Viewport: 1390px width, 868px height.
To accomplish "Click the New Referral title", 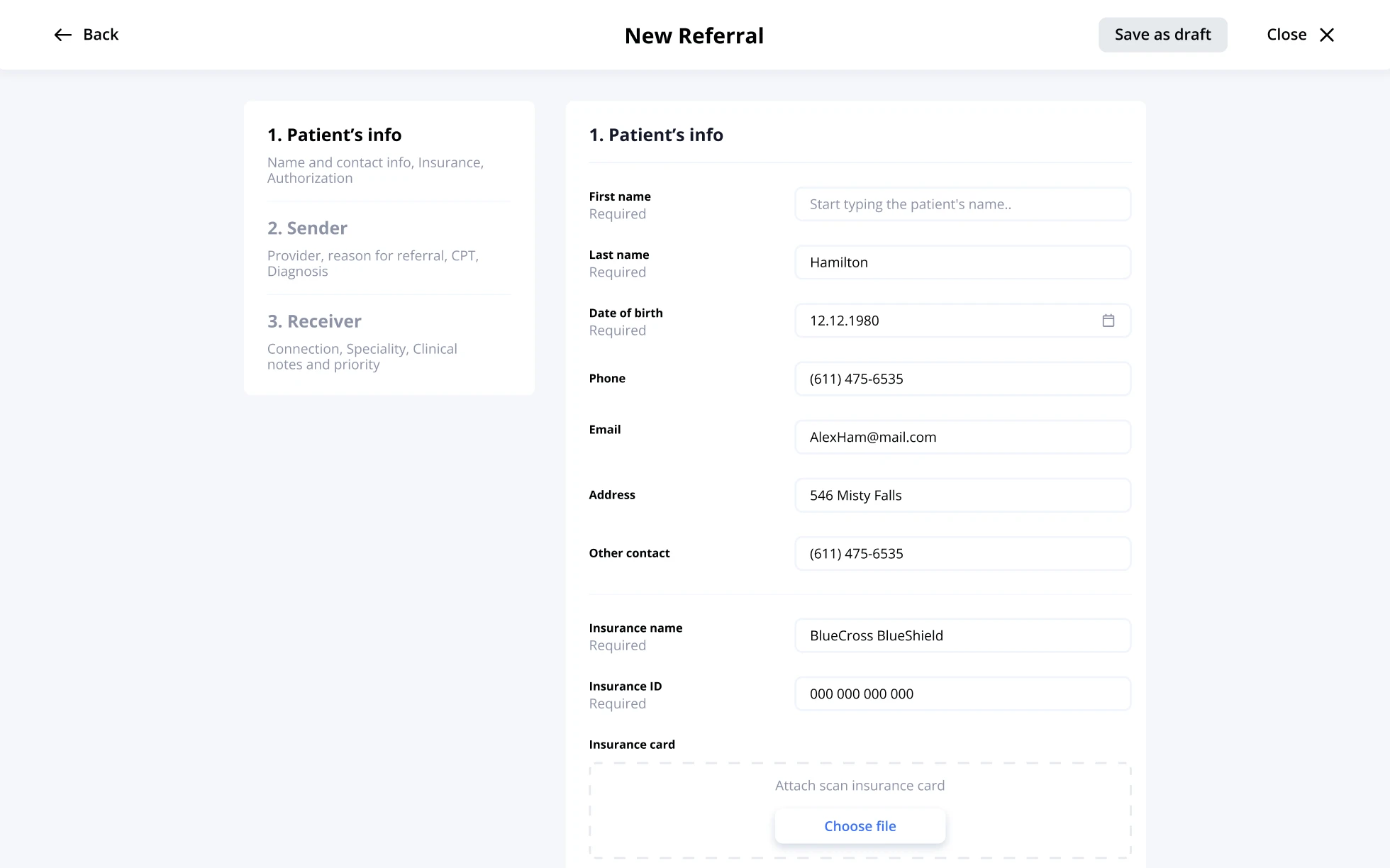I will [x=694, y=35].
